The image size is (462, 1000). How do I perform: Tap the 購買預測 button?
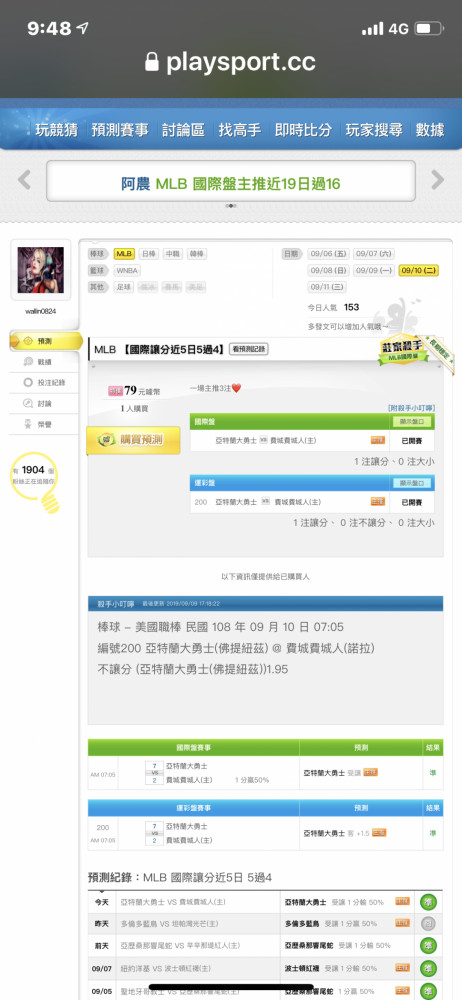point(133,440)
